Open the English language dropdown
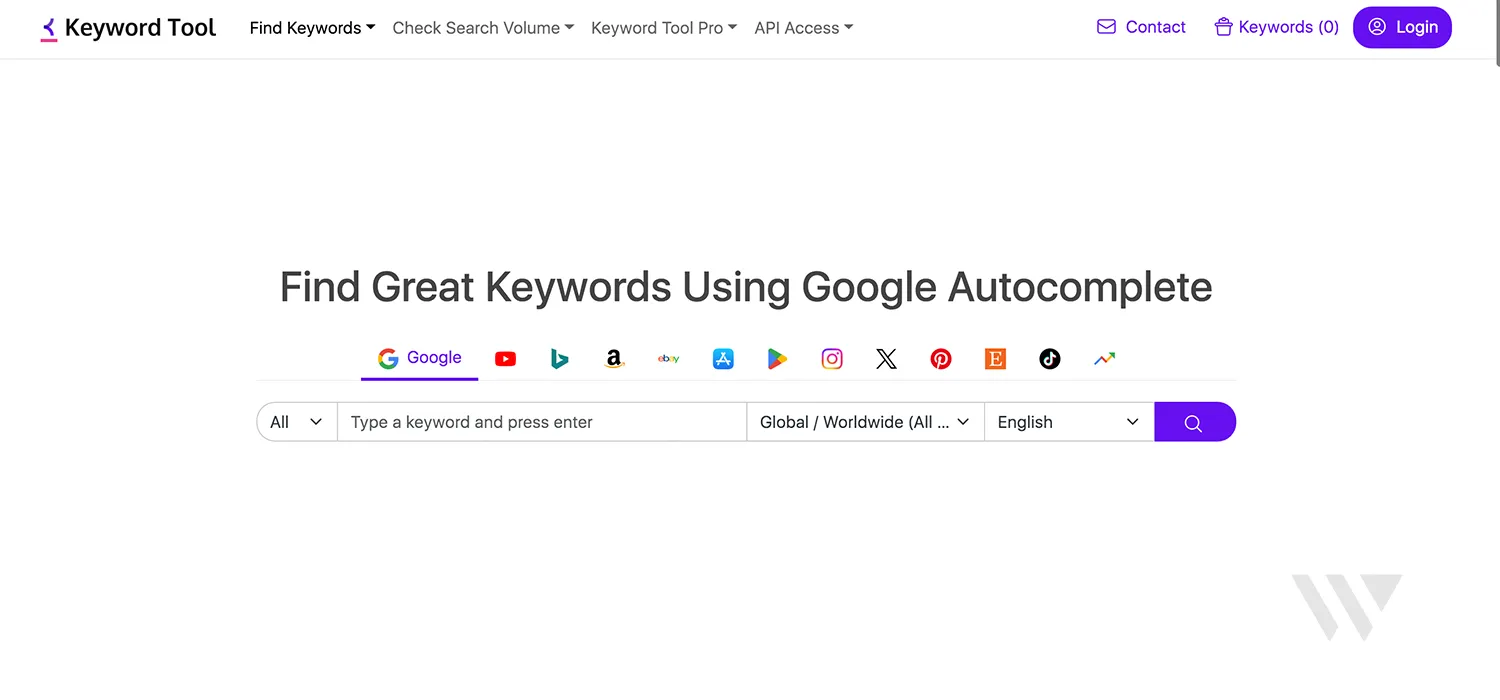Viewport: 1500px width, 700px height. click(x=1069, y=422)
